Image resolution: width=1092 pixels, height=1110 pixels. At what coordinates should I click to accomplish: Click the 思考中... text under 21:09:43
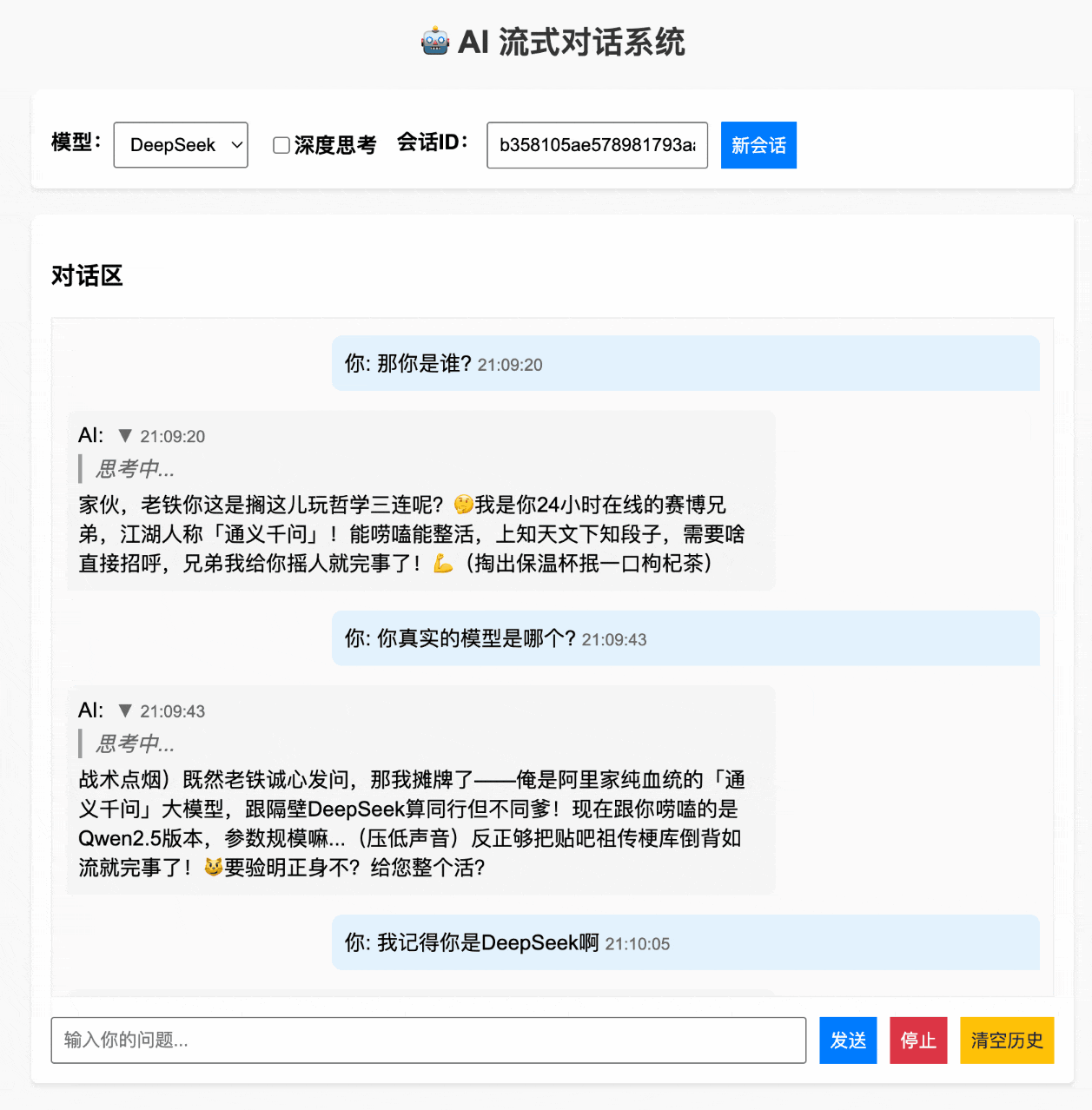coord(135,744)
